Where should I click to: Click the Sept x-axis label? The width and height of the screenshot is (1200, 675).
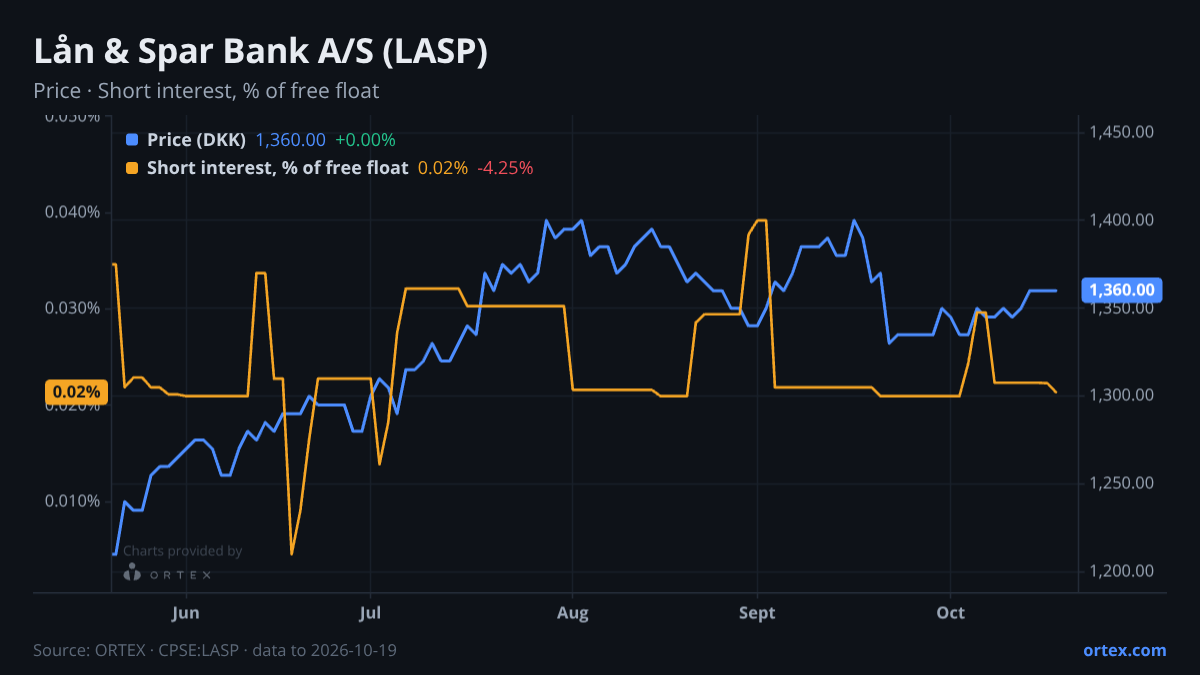point(757,613)
